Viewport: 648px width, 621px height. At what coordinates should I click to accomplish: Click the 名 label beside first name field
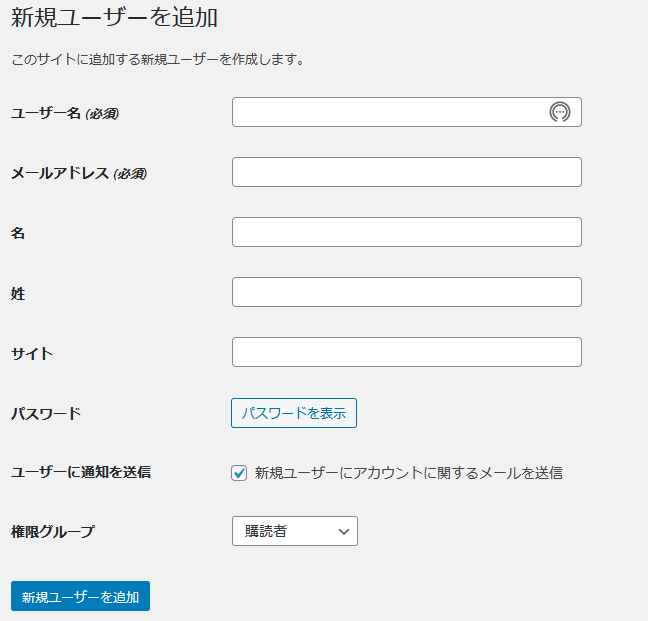pyautogui.click(x=18, y=233)
